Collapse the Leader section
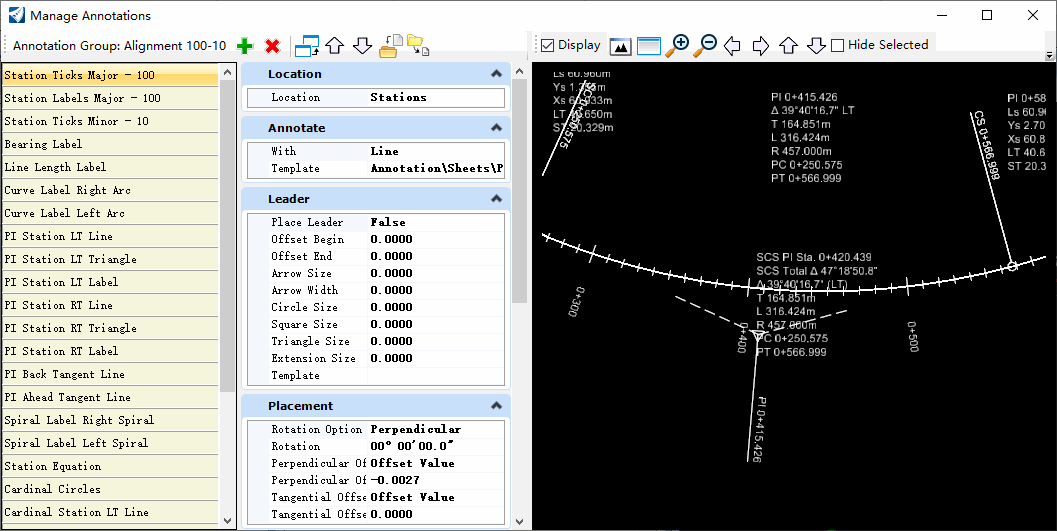This screenshot has height=531, width=1057. [496, 199]
